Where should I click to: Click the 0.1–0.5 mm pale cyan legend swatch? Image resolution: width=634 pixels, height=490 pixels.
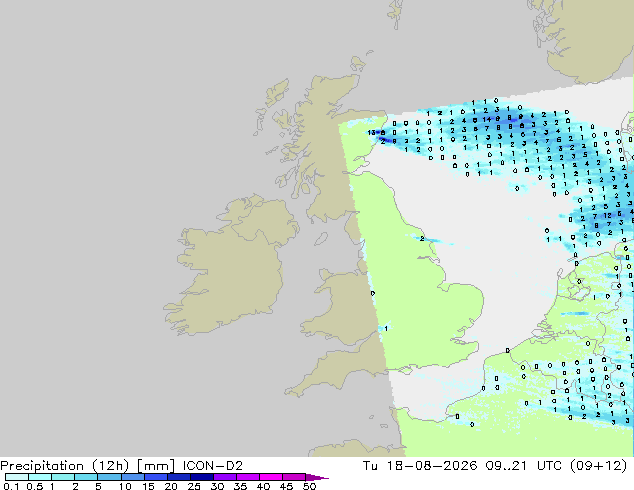click(17, 477)
